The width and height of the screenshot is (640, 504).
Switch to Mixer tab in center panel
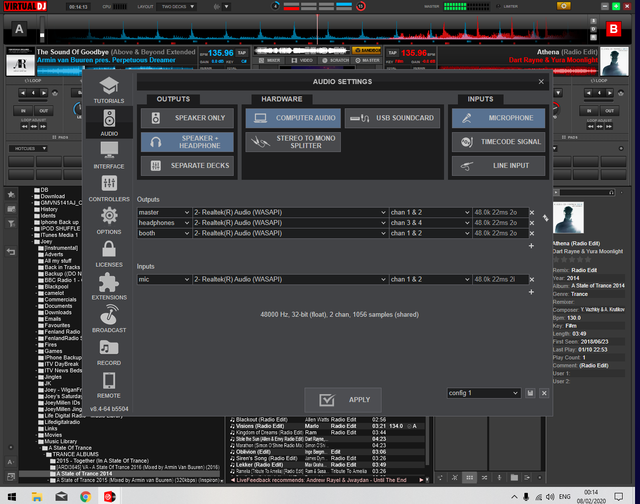click(x=269, y=60)
